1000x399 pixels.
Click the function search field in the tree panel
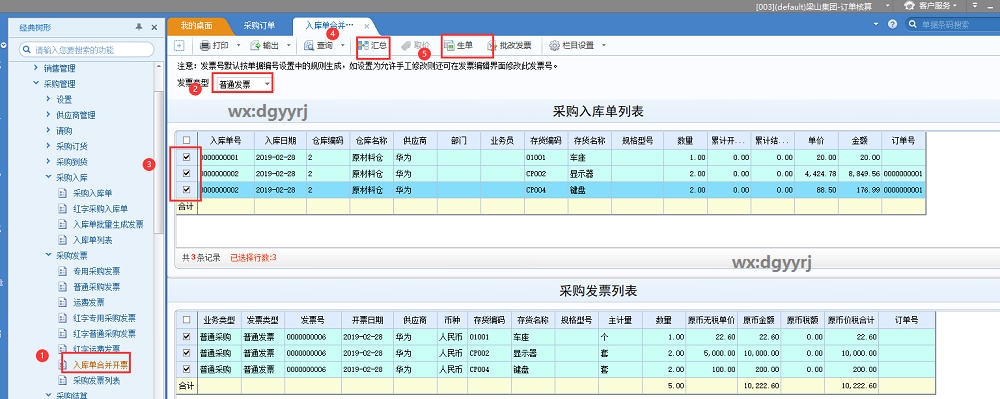[x=87, y=49]
